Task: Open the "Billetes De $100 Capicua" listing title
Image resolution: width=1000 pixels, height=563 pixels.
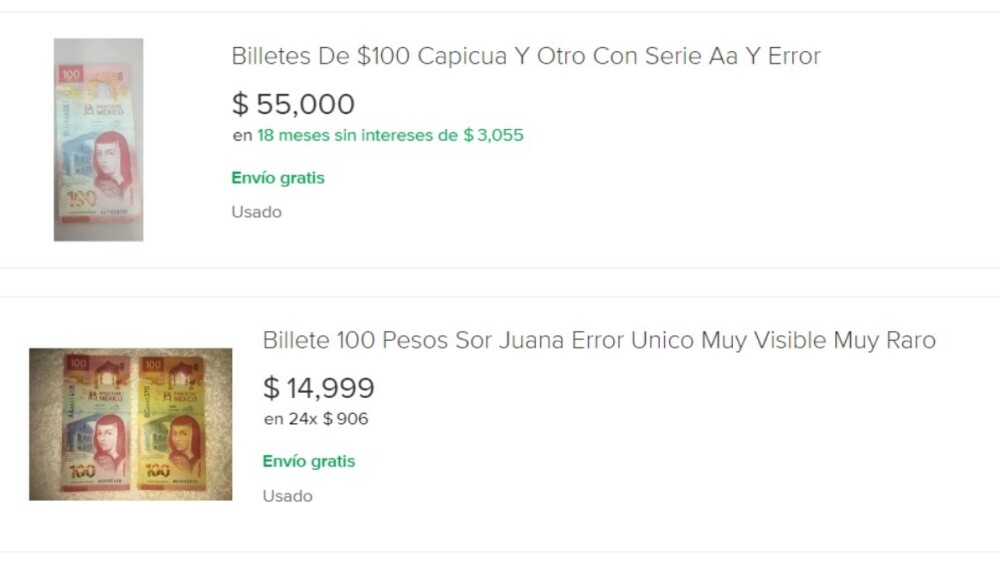Action: point(525,56)
